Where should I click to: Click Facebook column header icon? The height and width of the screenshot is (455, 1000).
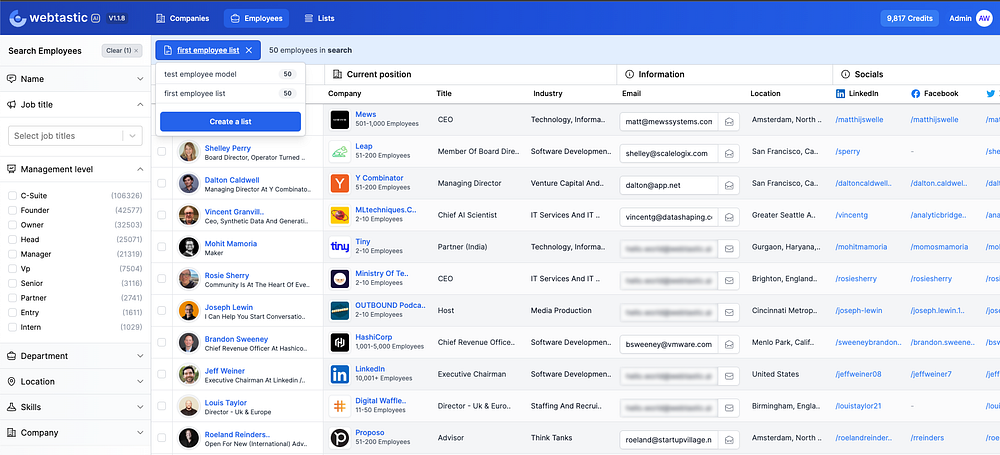(x=915, y=93)
